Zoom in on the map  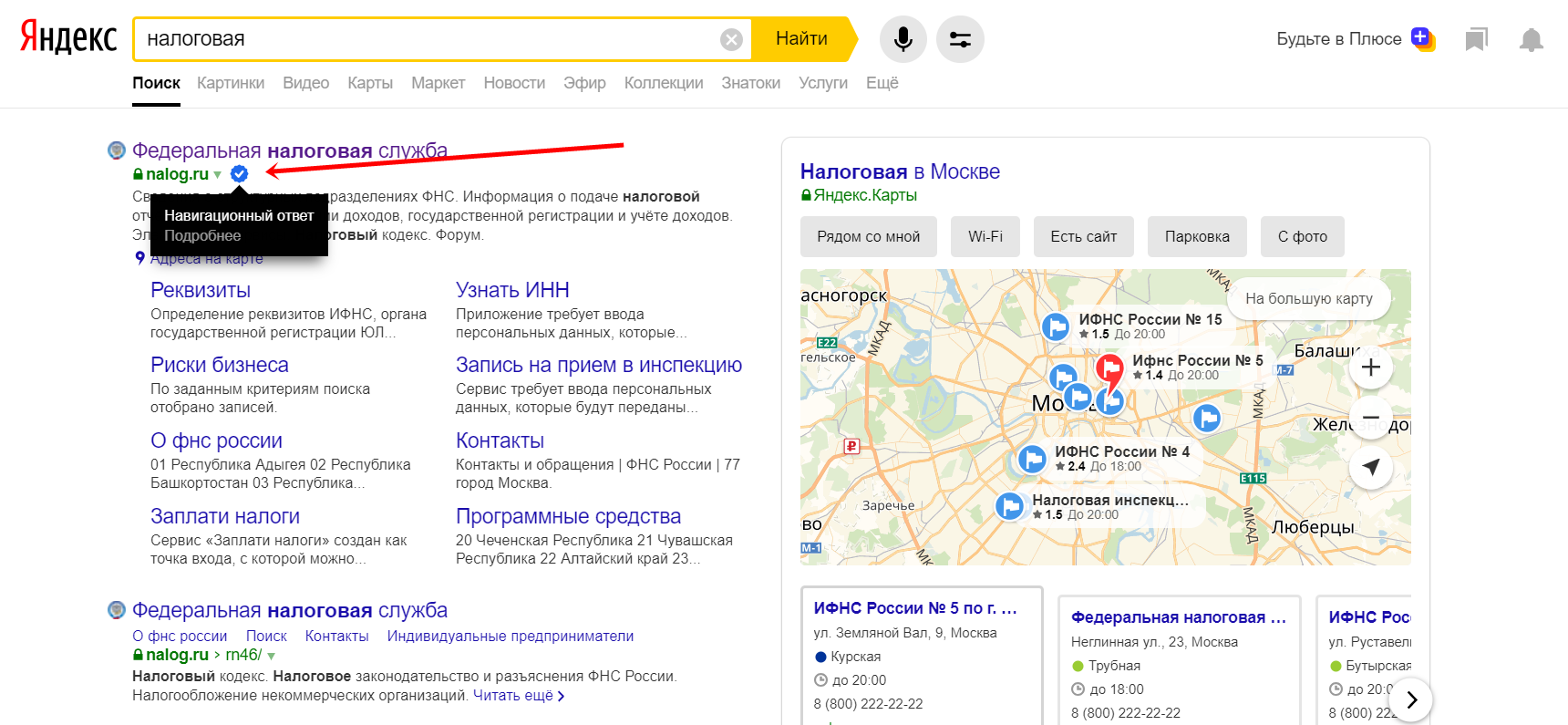[1370, 368]
